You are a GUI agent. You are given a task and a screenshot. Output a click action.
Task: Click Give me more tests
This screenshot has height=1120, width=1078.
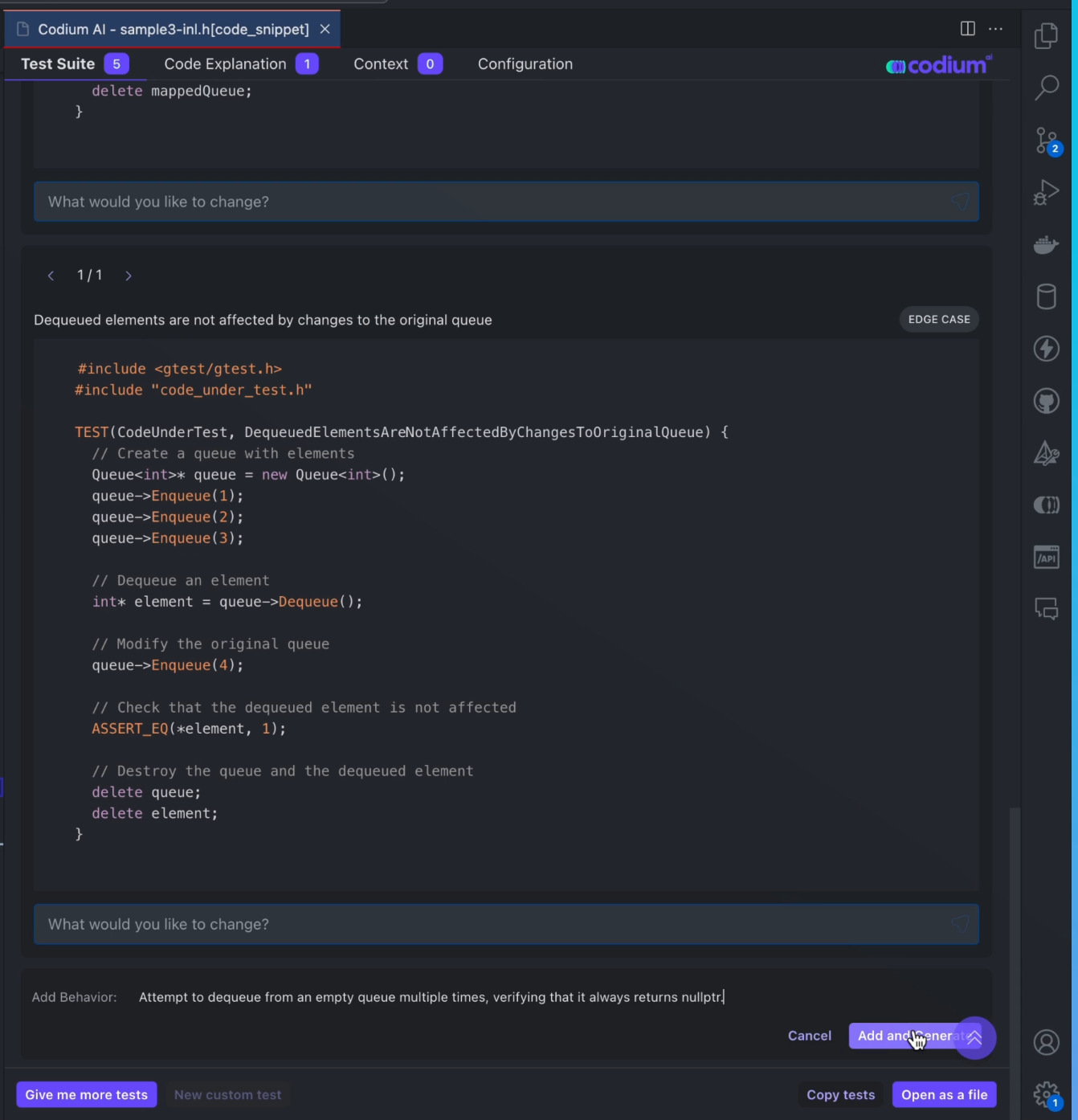pyautogui.click(x=87, y=1094)
